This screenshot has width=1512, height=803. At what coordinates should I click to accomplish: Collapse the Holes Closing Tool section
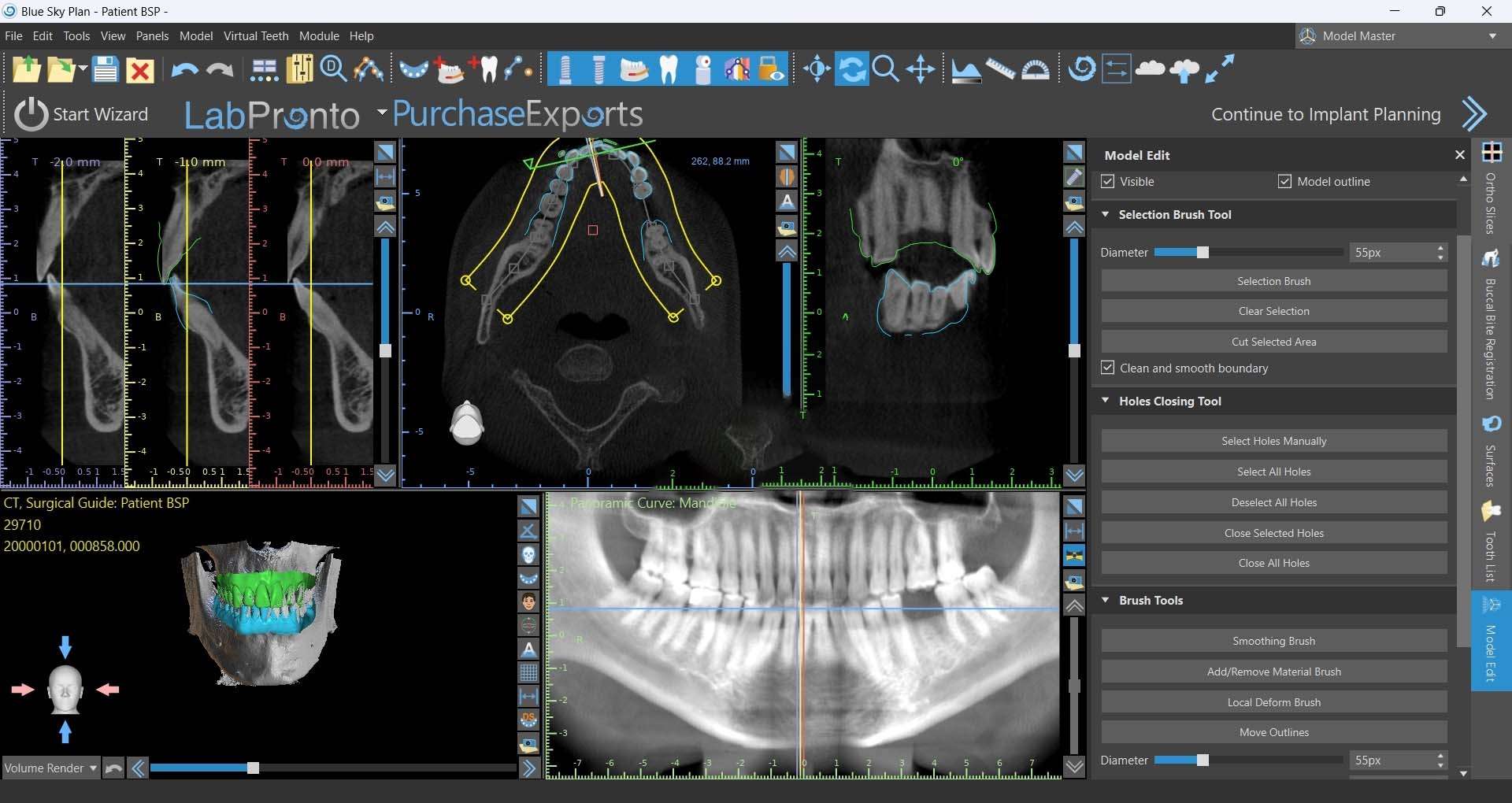1105,401
